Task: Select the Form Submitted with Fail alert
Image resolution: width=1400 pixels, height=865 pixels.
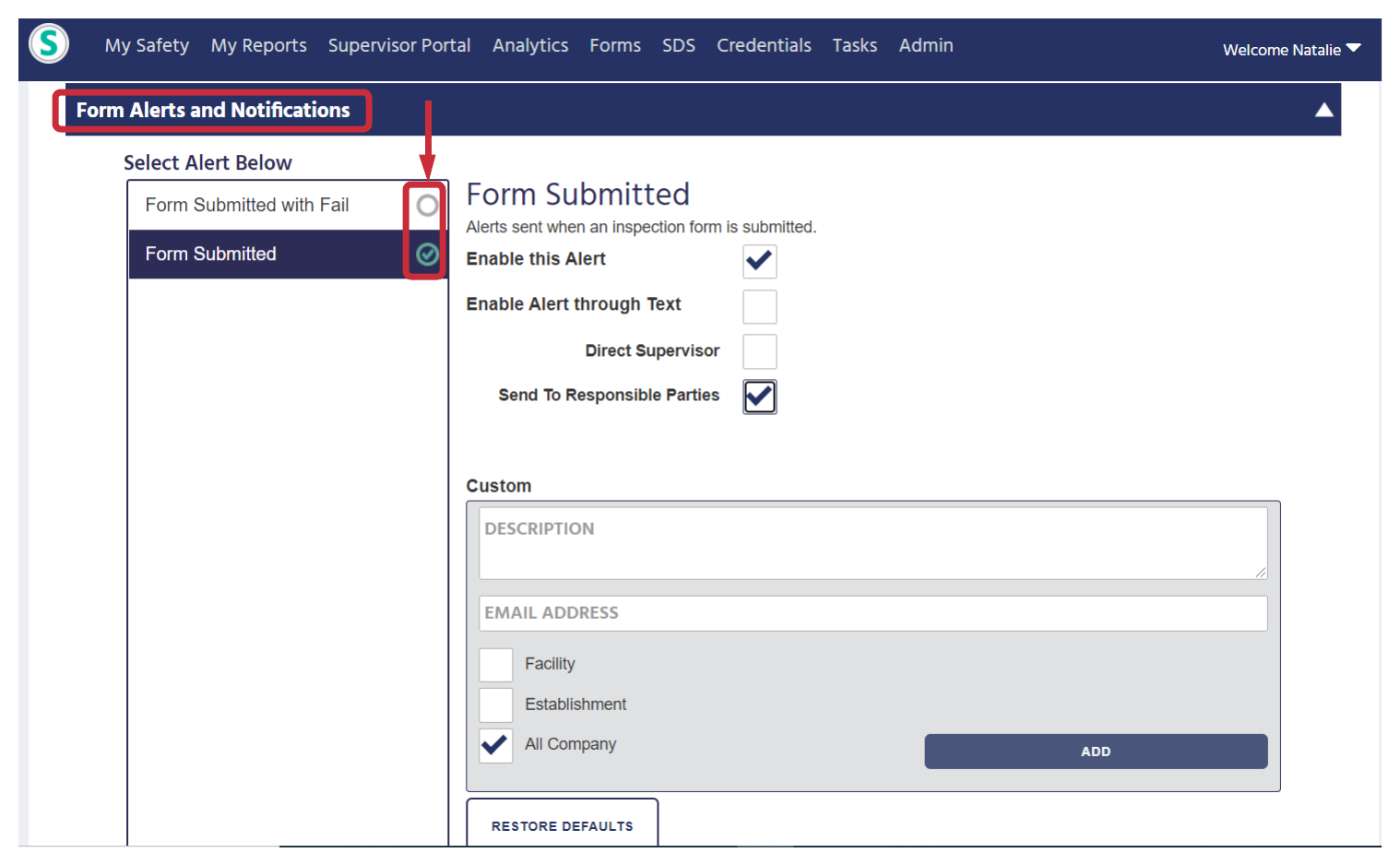Action: 246,205
